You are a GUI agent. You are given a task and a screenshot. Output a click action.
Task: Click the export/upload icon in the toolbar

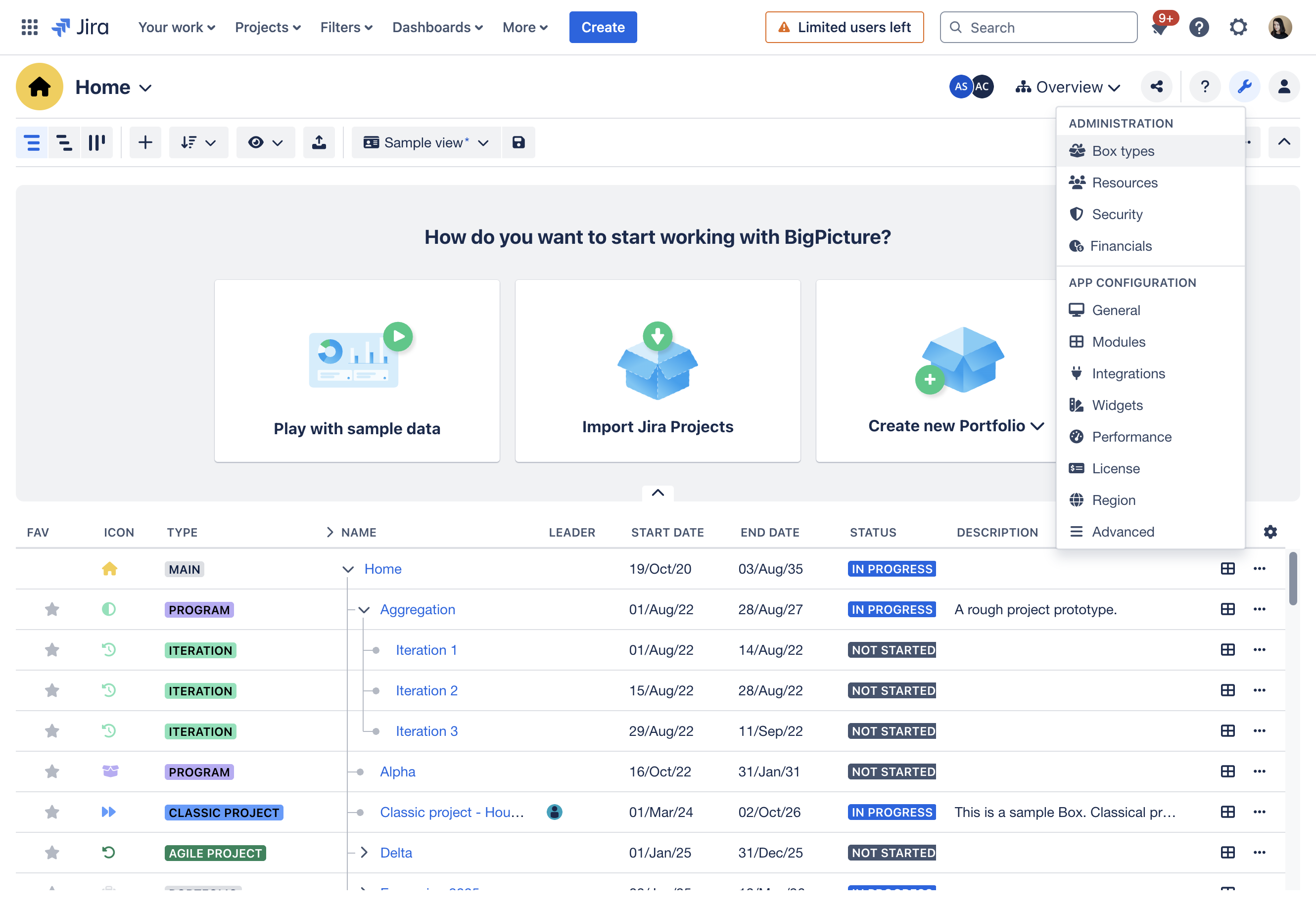click(319, 142)
